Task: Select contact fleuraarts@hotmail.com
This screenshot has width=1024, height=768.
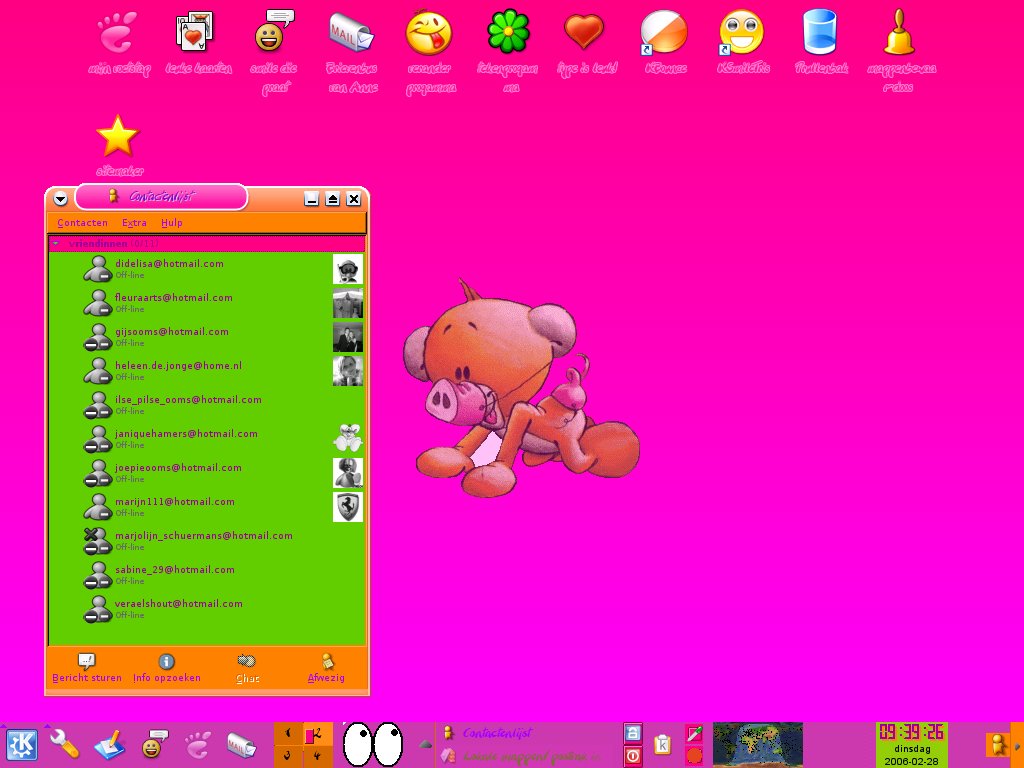Action: pos(207,303)
